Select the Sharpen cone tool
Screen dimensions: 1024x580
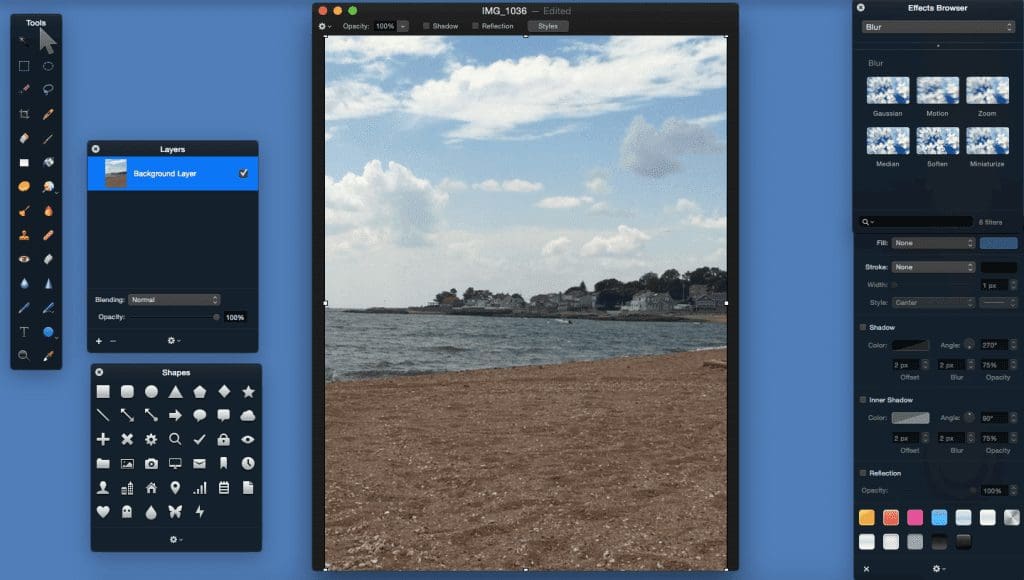pos(48,283)
